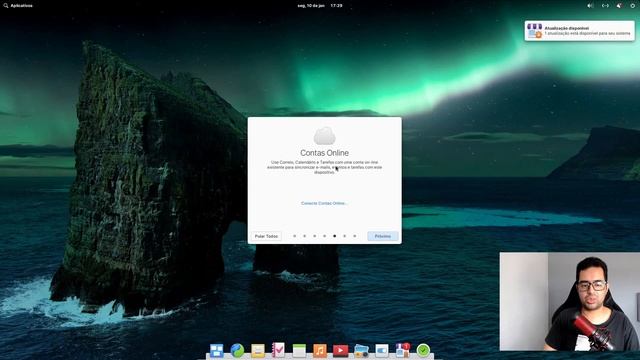Open the notifications bell indicator in top panel
The height and width of the screenshot is (360, 640).
pos(619,6)
